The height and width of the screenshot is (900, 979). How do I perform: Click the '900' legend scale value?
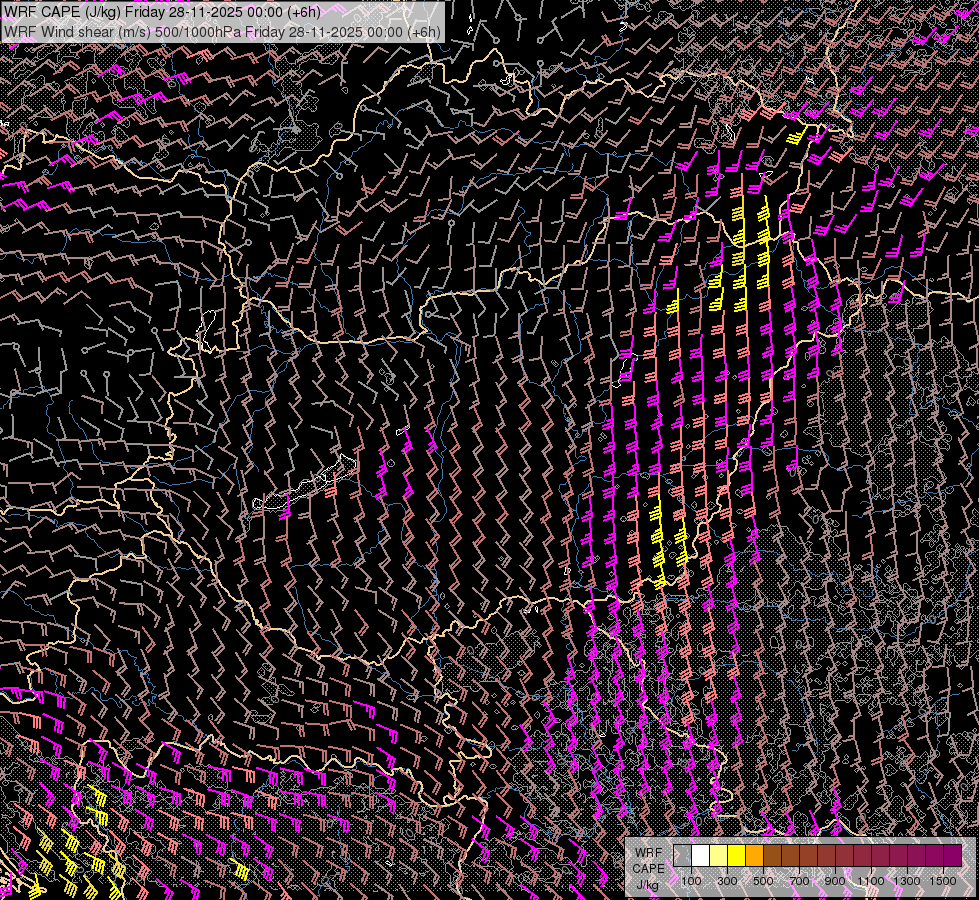pos(835,881)
